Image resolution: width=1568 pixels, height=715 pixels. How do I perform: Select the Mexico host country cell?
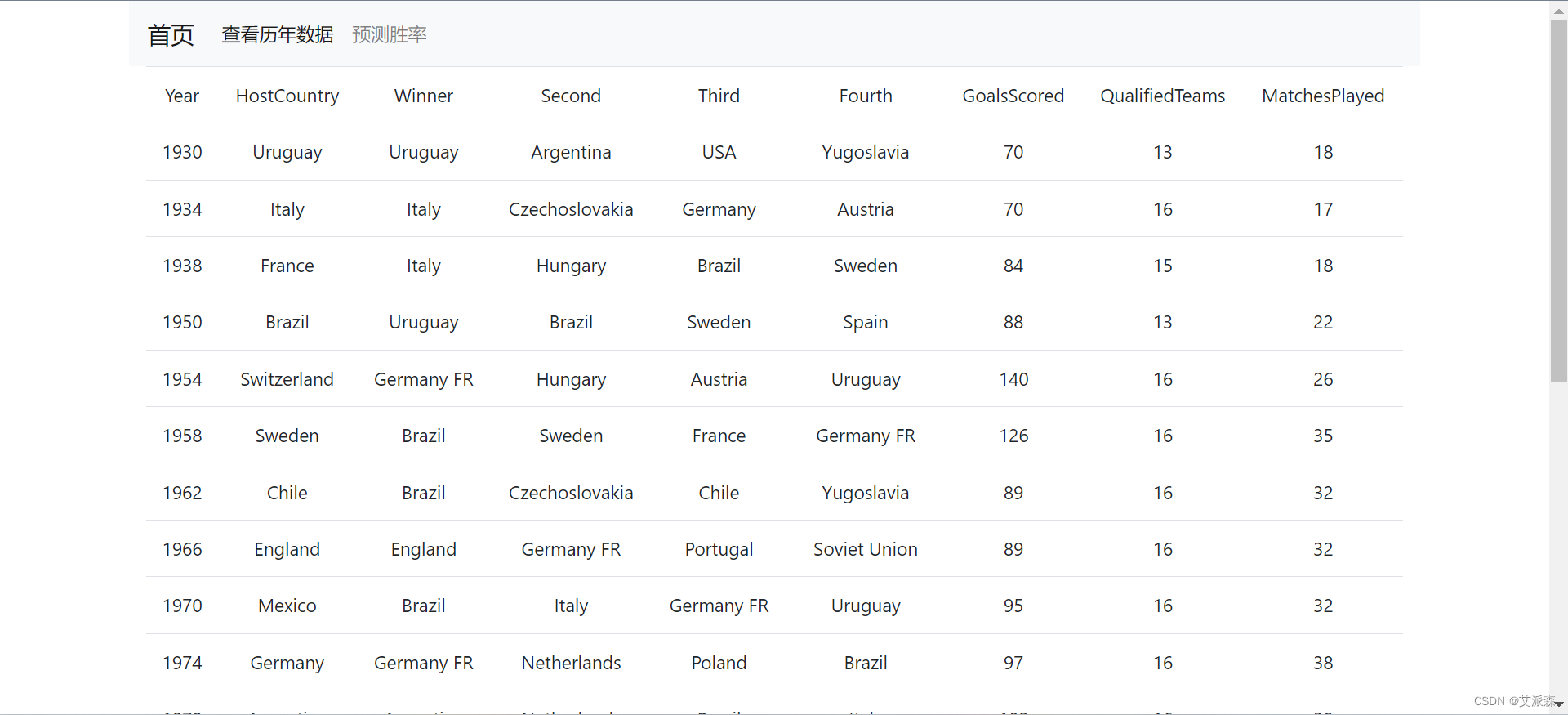(x=287, y=606)
